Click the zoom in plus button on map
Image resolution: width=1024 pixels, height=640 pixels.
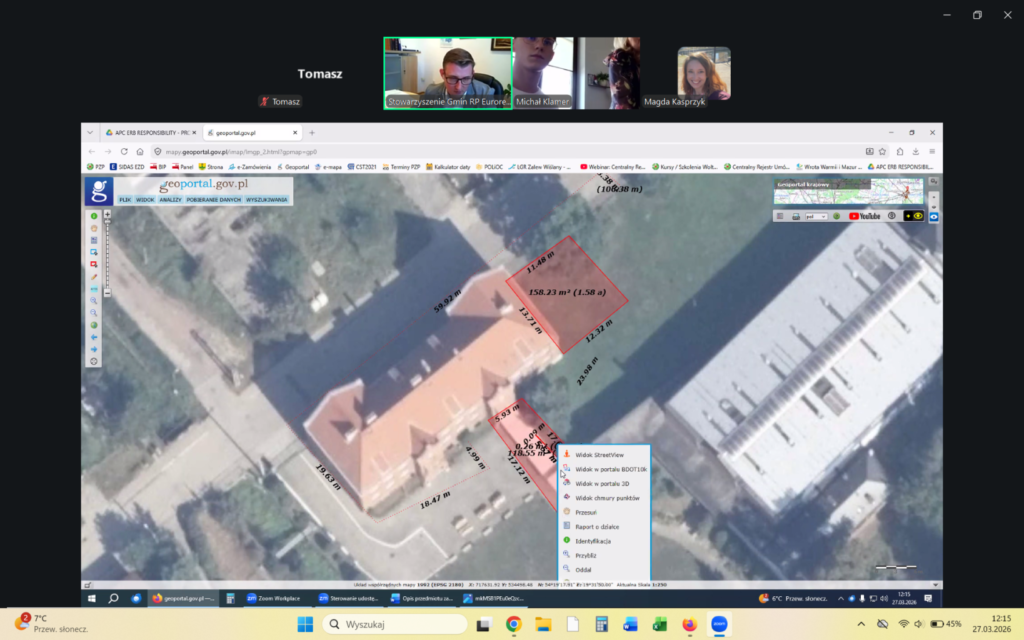point(107,214)
